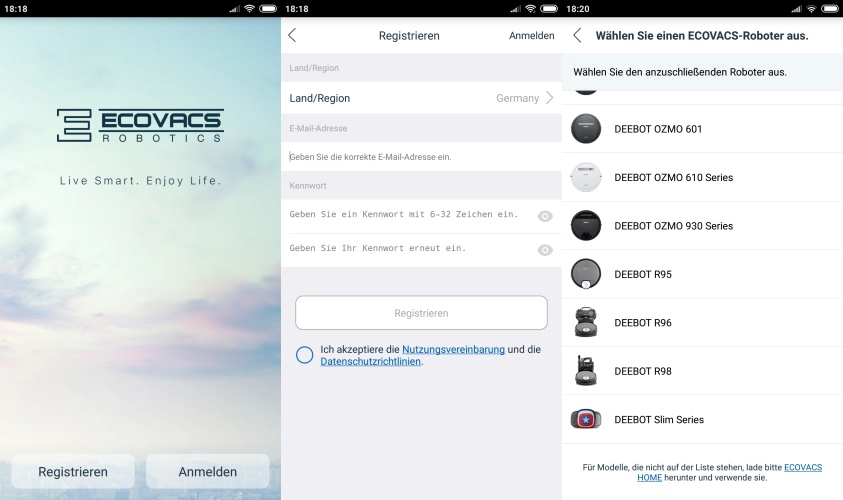Tap the 18:20 clock in status bar
The image size is (843, 500).
pos(578,9)
